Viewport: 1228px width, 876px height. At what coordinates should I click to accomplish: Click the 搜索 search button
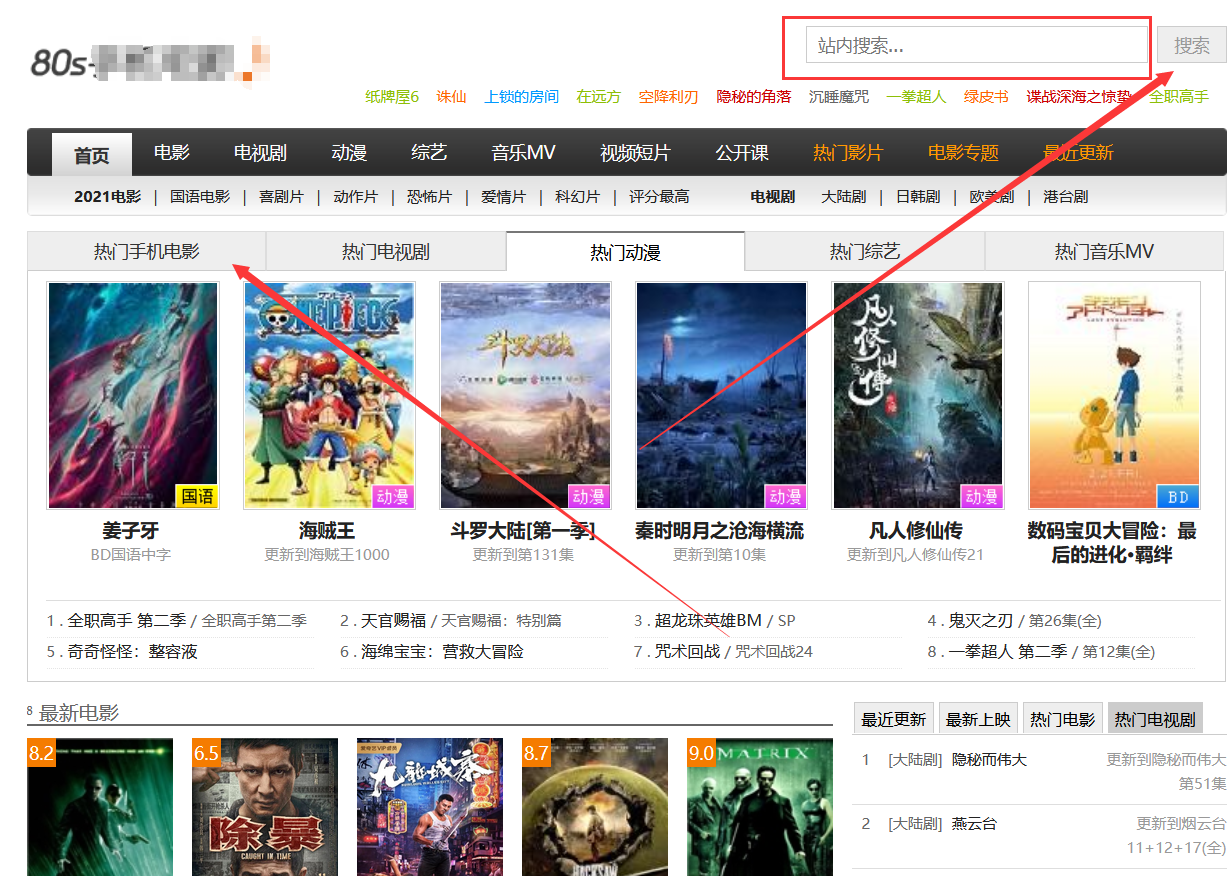[1192, 45]
